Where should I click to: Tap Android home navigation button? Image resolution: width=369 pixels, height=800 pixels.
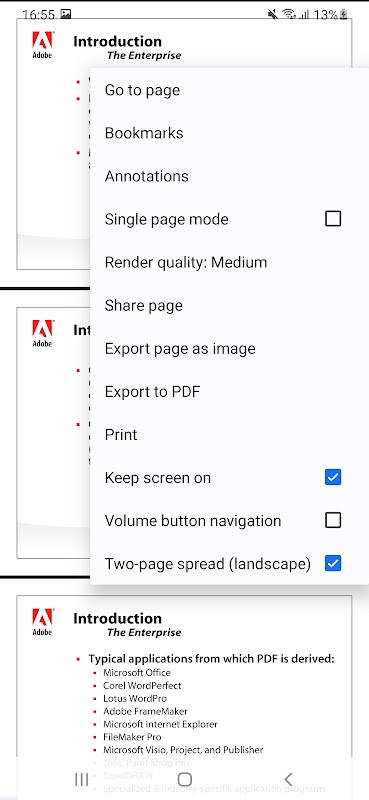point(185,779)
